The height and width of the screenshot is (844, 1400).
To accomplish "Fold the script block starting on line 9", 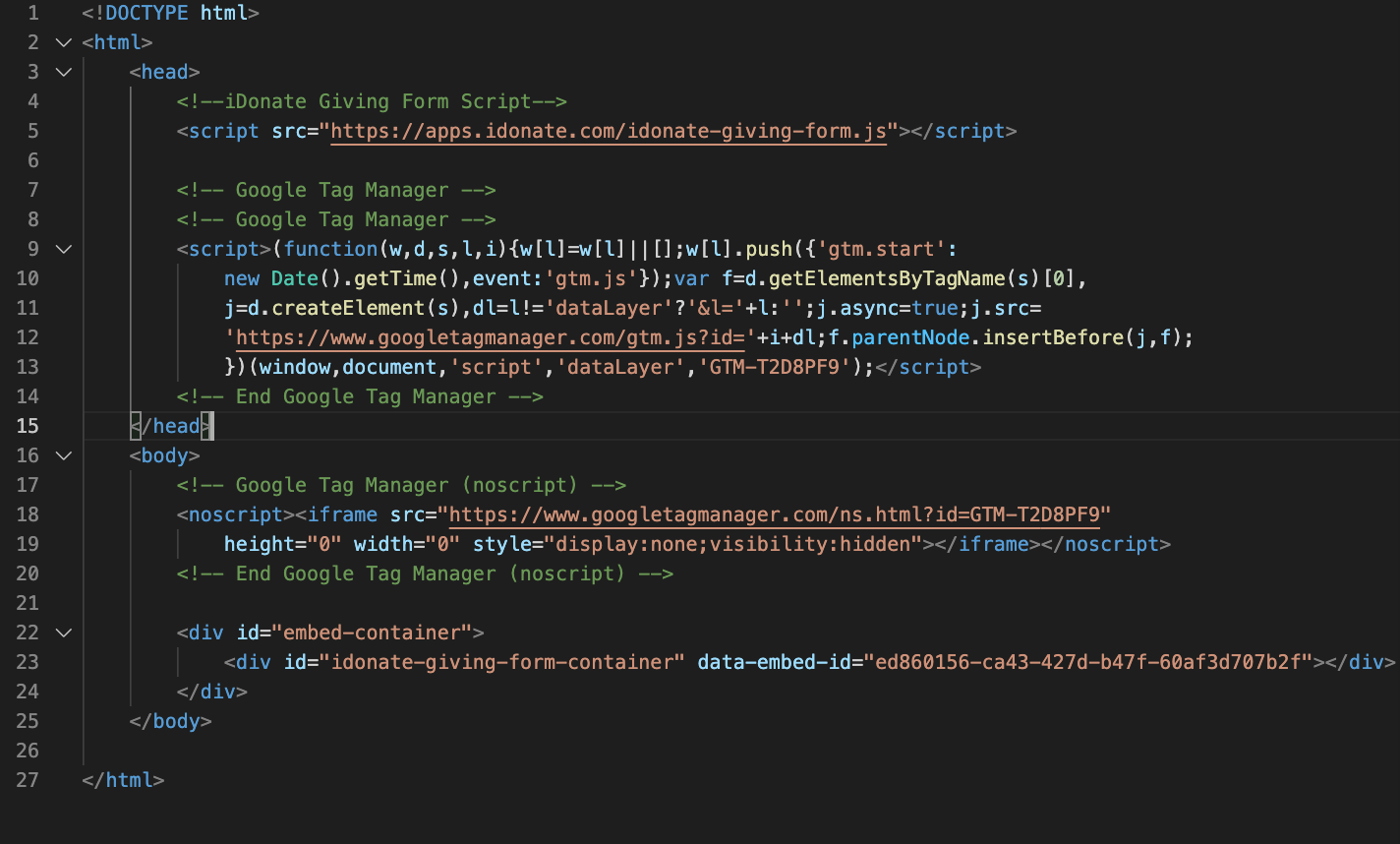I will (64, 249).
